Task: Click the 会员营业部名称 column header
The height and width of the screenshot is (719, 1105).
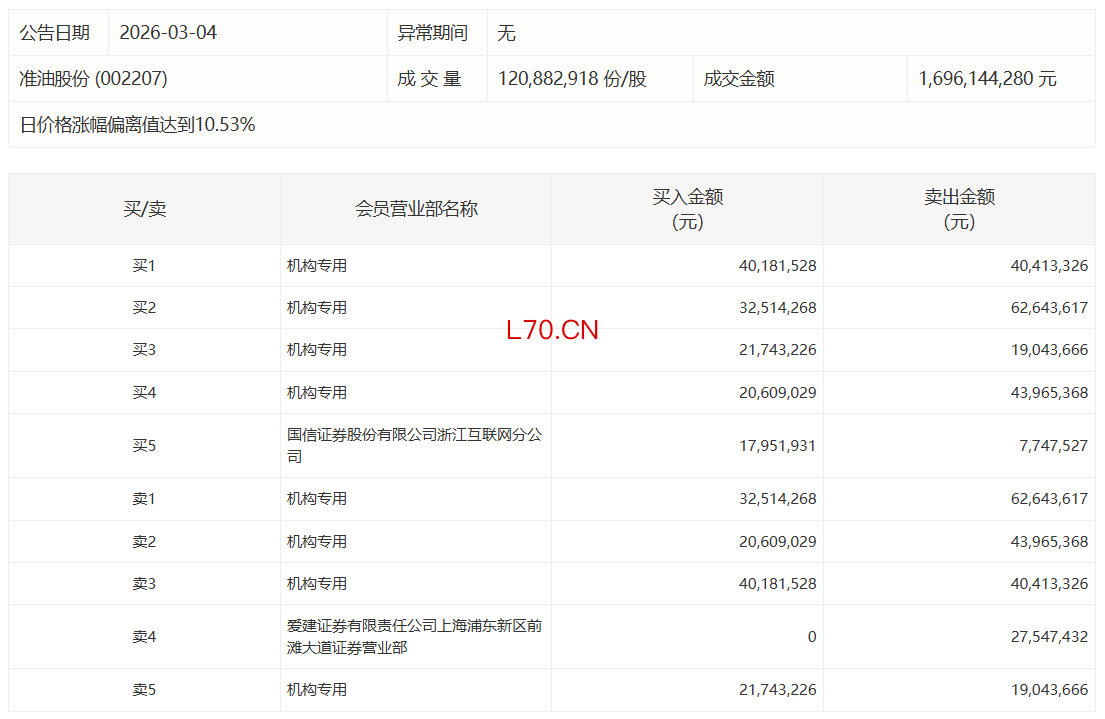Action: pos(416,209)
